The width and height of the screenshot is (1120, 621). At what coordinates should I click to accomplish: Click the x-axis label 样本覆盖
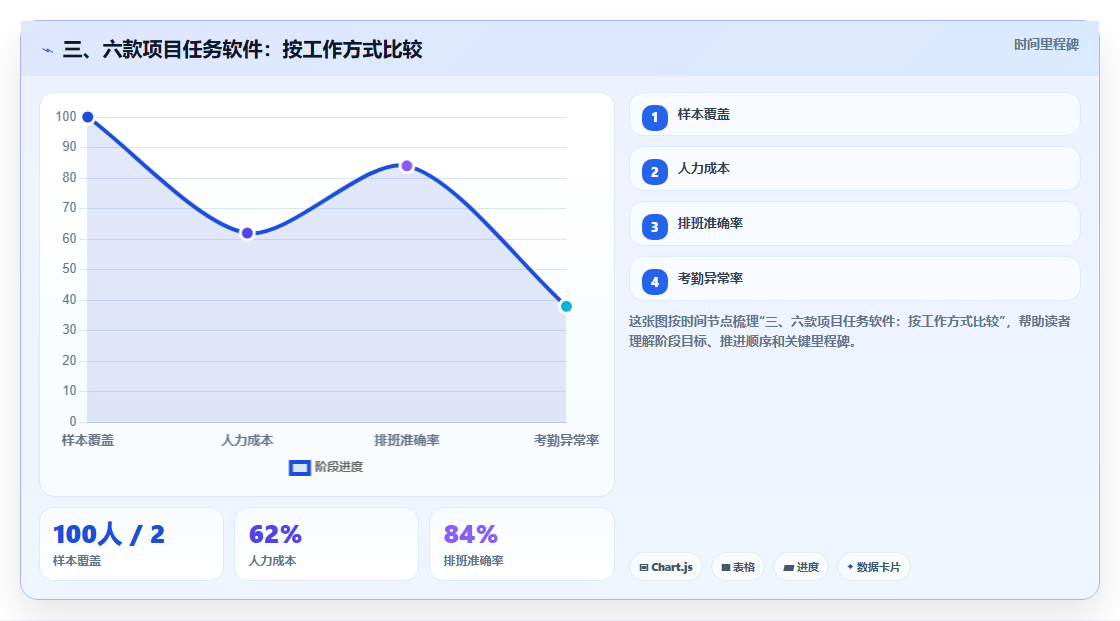[88, 440]
